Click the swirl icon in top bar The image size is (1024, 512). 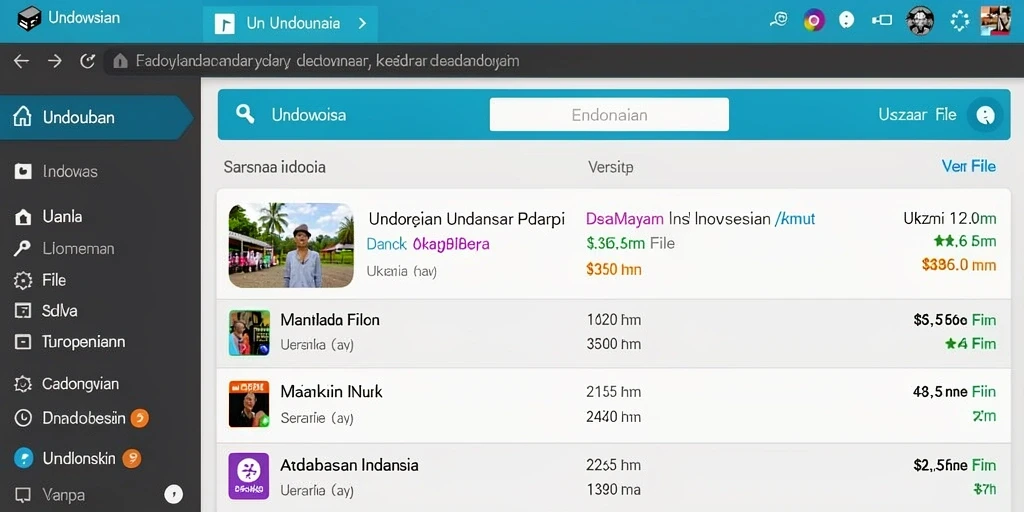tap(778, 20)
